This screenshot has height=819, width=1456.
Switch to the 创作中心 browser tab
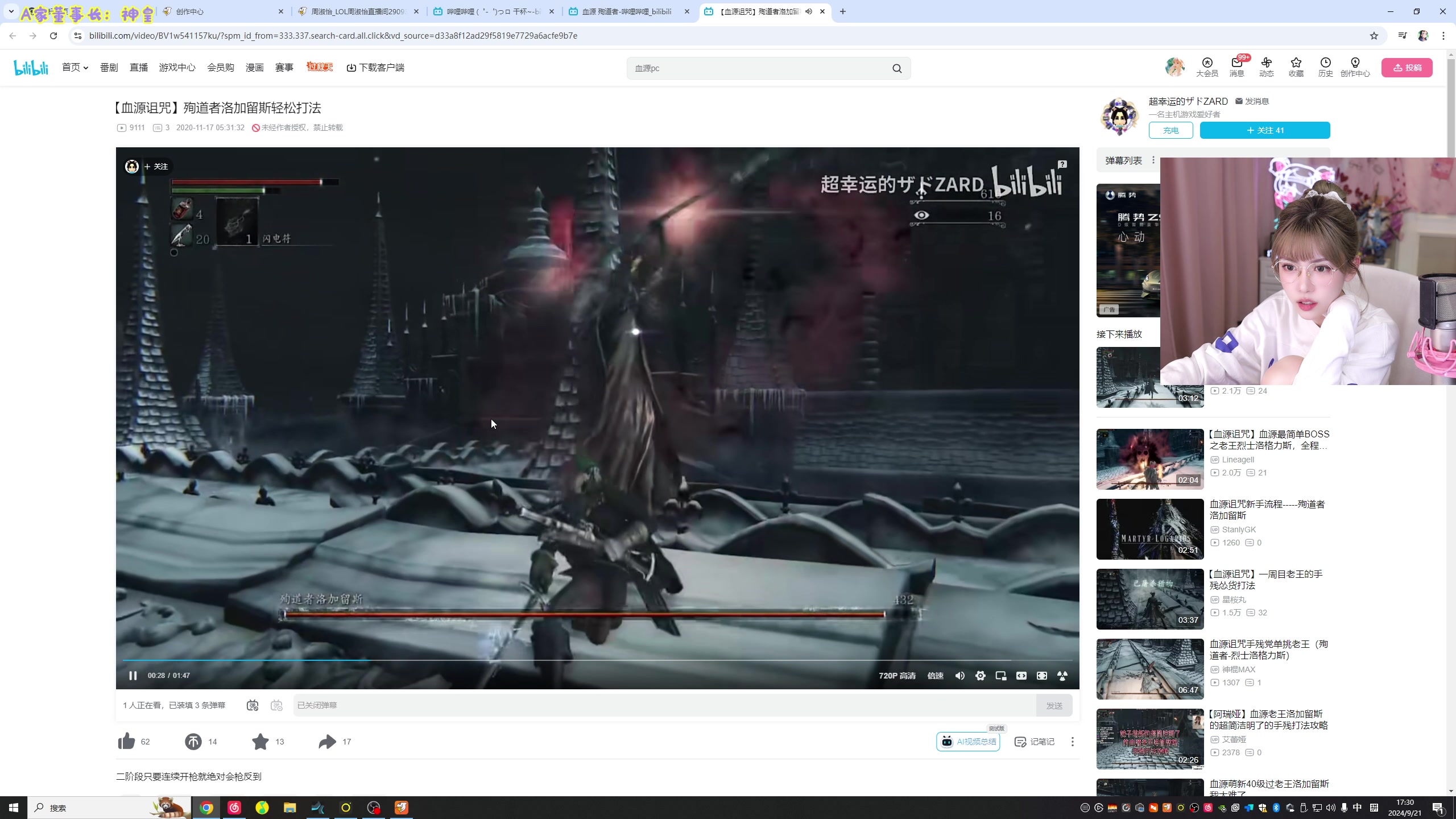tap(224, 11)
